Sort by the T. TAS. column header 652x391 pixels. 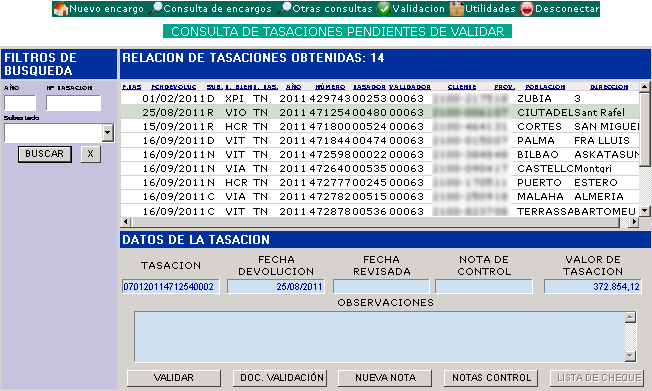(266, 87)
